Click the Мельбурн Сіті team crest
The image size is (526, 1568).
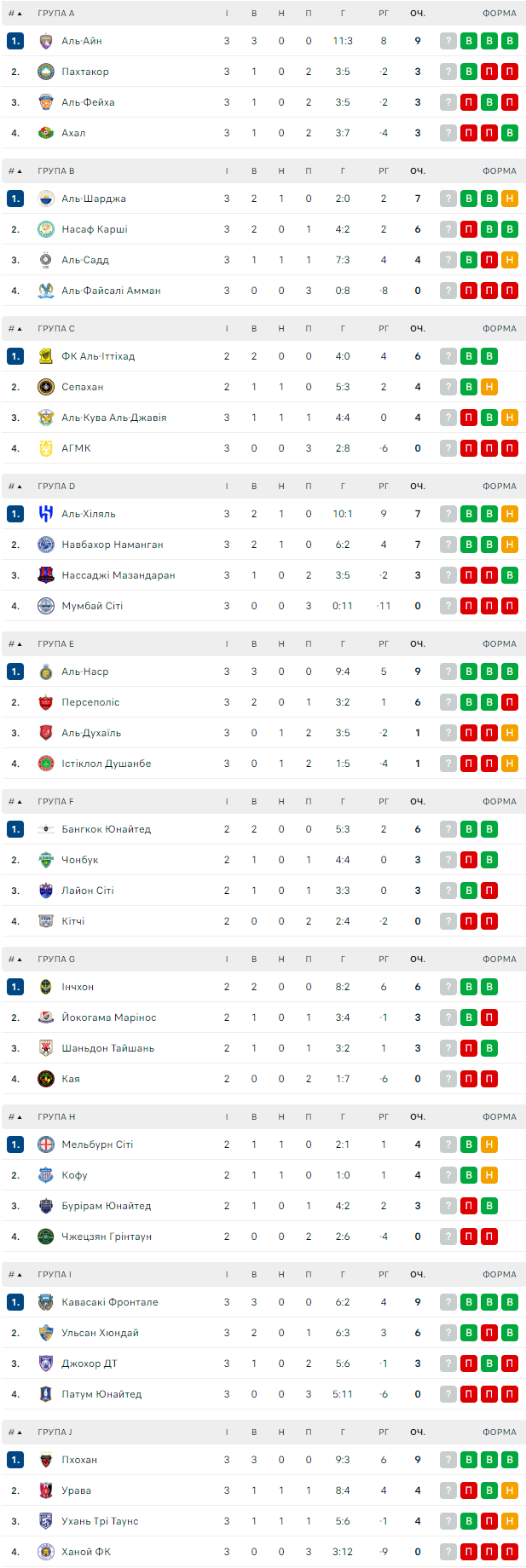point(46,1144)
